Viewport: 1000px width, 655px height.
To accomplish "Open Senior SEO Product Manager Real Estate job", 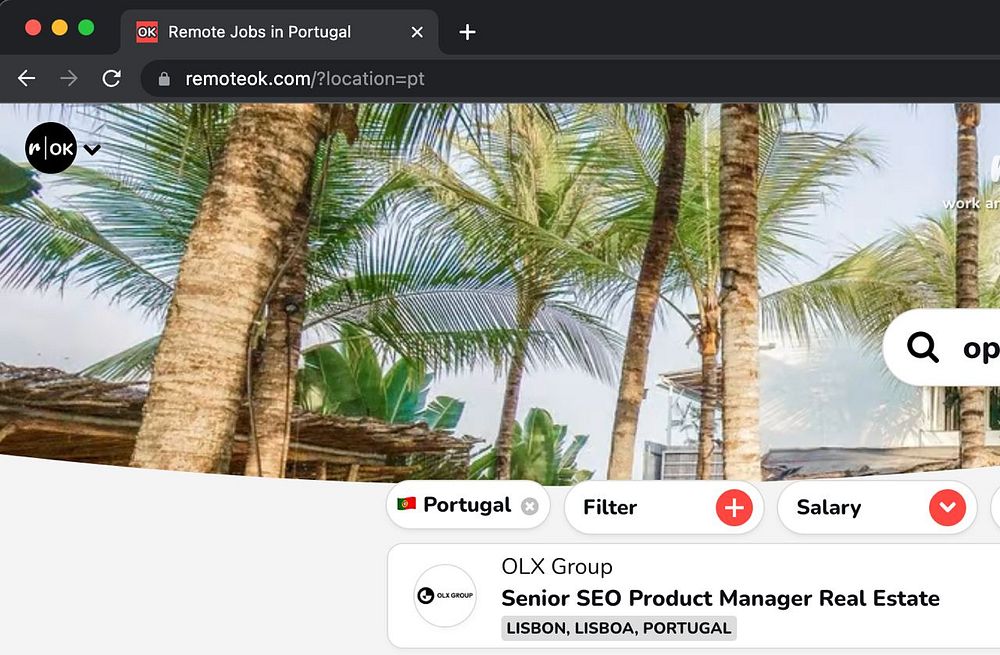I will 721,598.
